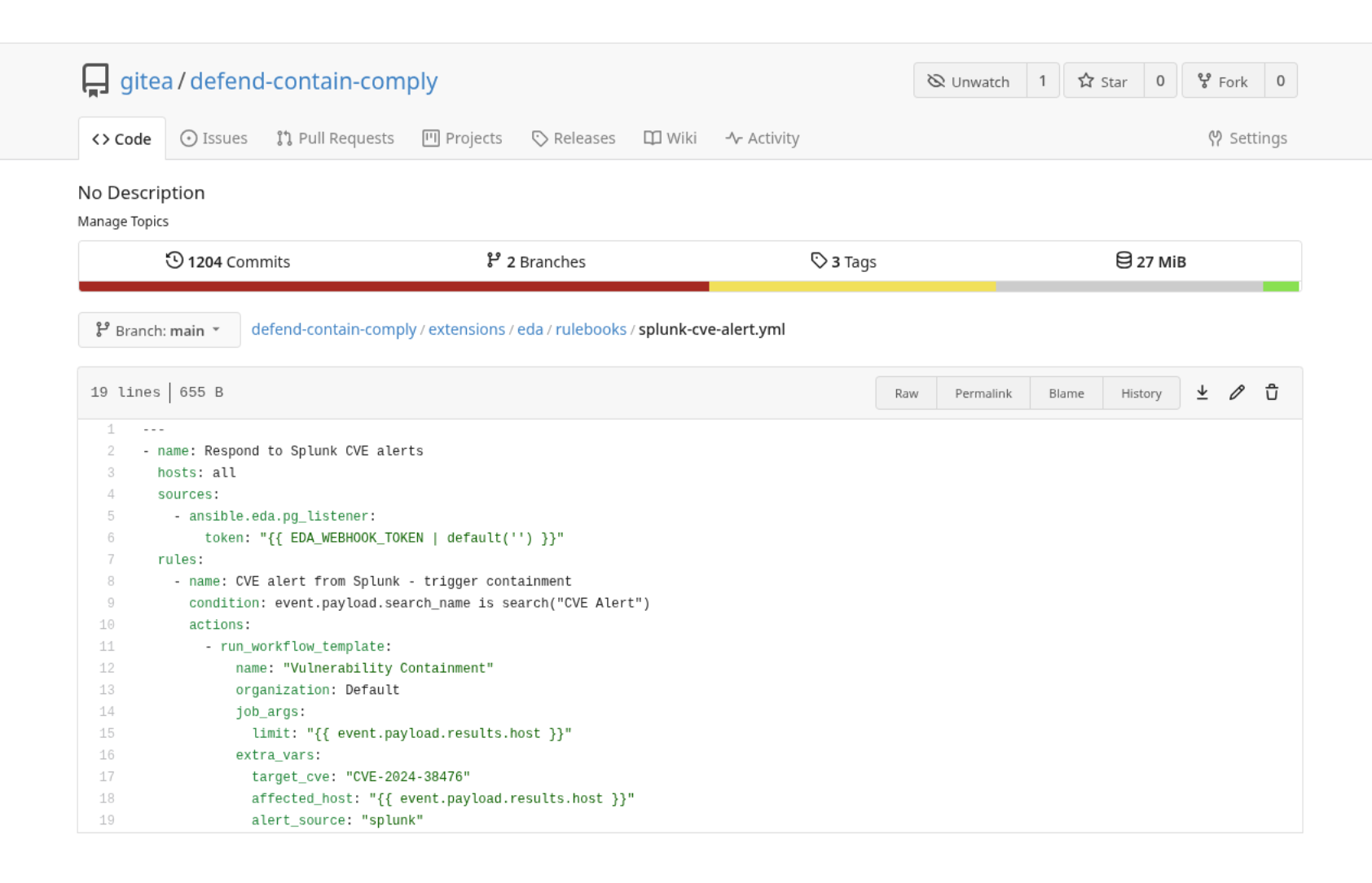Click the "organization: Default" line
The width and height of the screenshot is (1372, 883).
(318, 690)
